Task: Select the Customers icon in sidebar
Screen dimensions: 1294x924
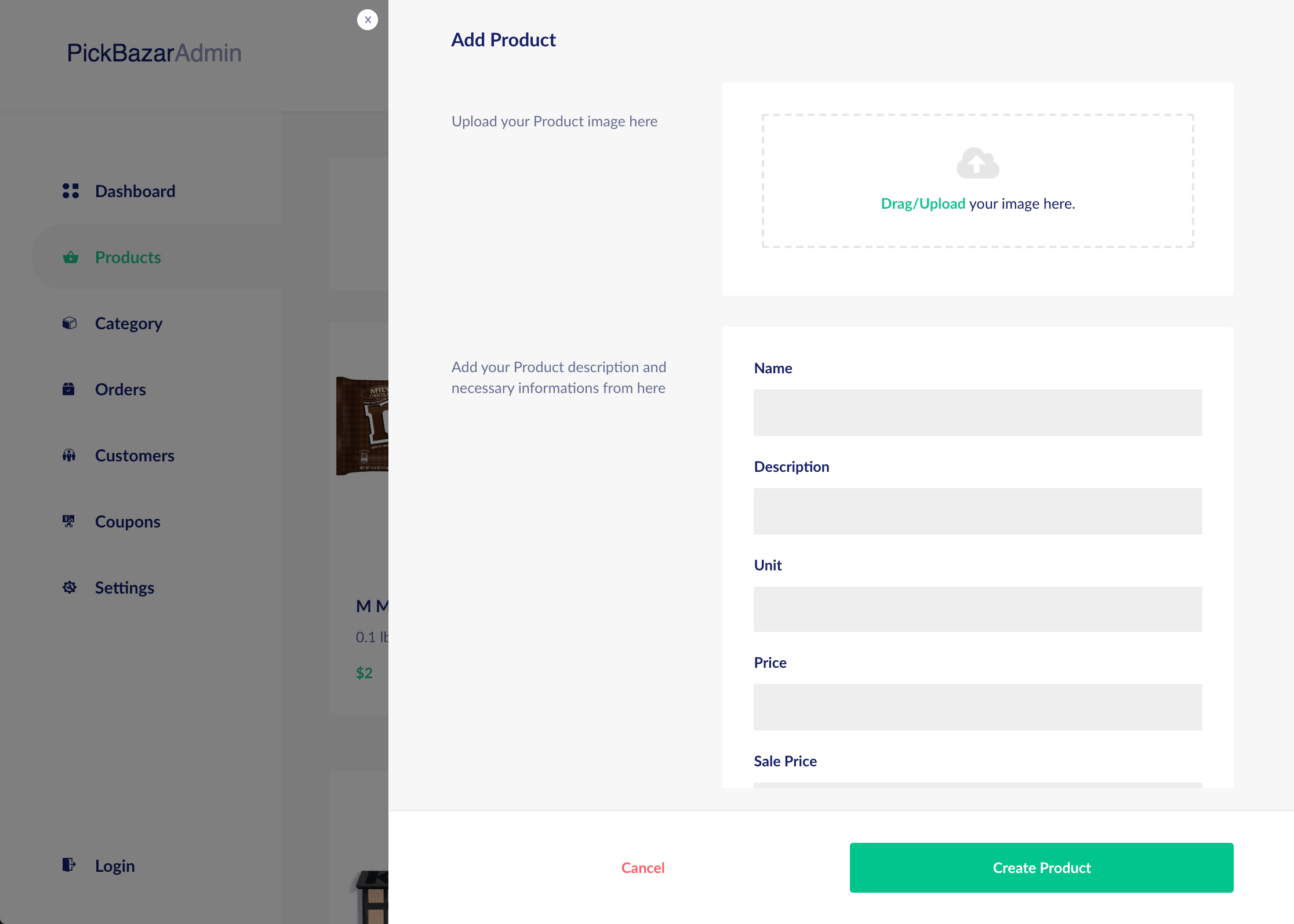Action: [x=69, y=455]
